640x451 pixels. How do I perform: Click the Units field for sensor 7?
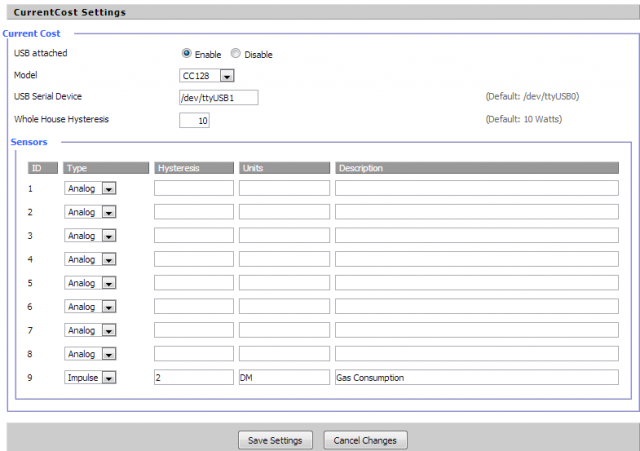tap(284, 330)
